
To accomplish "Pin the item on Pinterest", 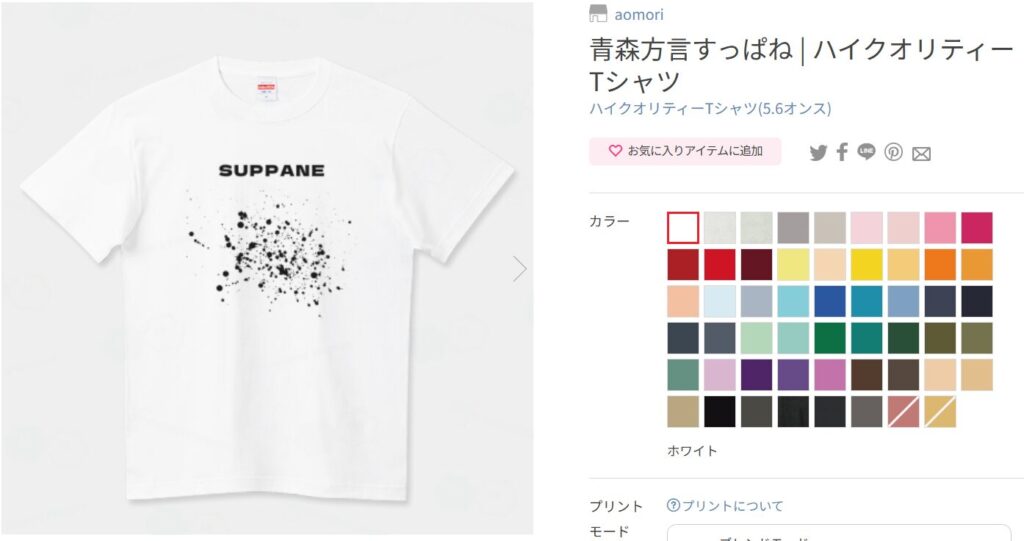I will click(x=893, y=152).
